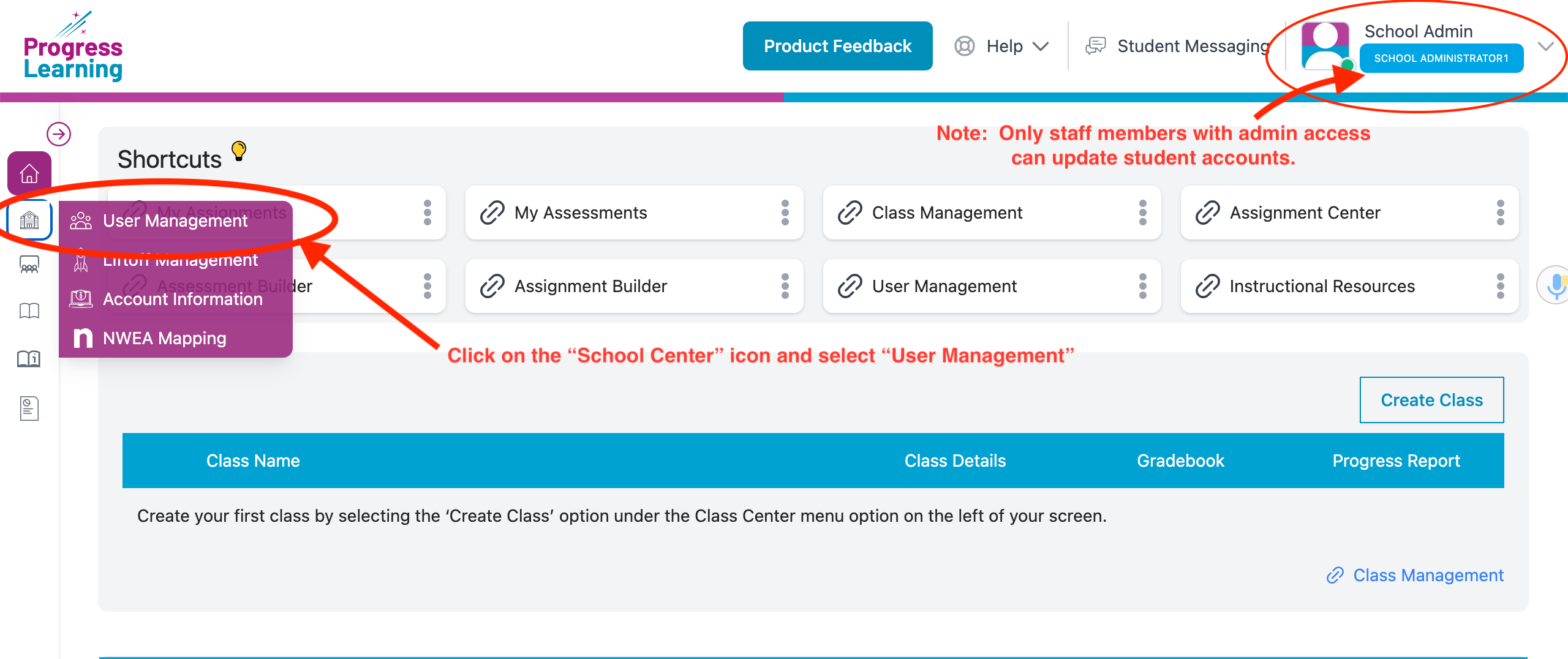
Task: Click the Shortcuts lightbulb tip icon
Action: tap(239, 151)
